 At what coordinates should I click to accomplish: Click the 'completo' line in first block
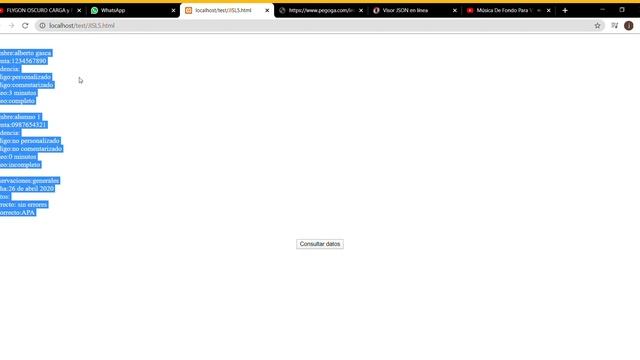(x=18, y=101)
